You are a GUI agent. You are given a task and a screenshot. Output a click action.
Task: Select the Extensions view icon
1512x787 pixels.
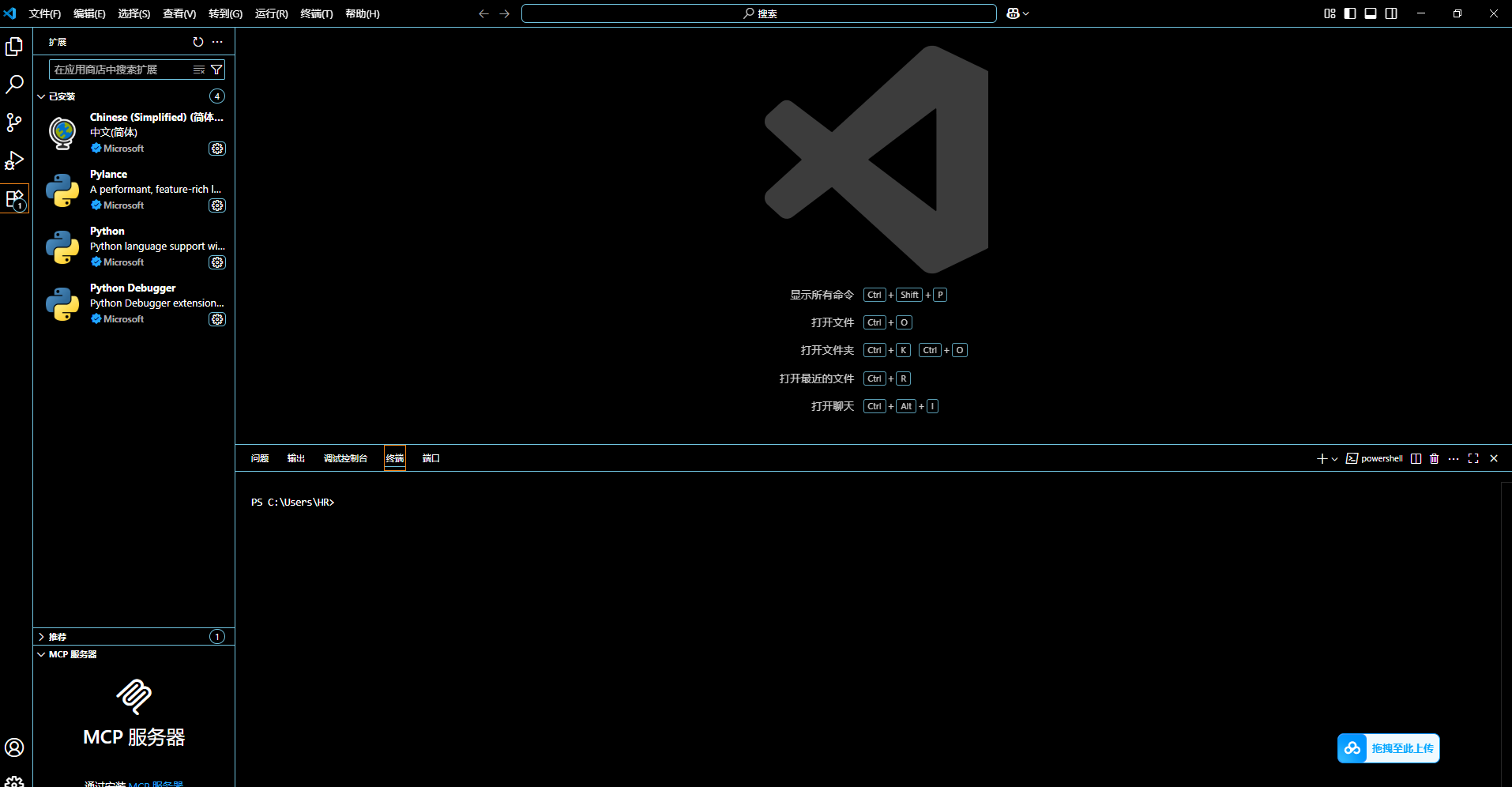pyautogui.click(x=14, y=198)
